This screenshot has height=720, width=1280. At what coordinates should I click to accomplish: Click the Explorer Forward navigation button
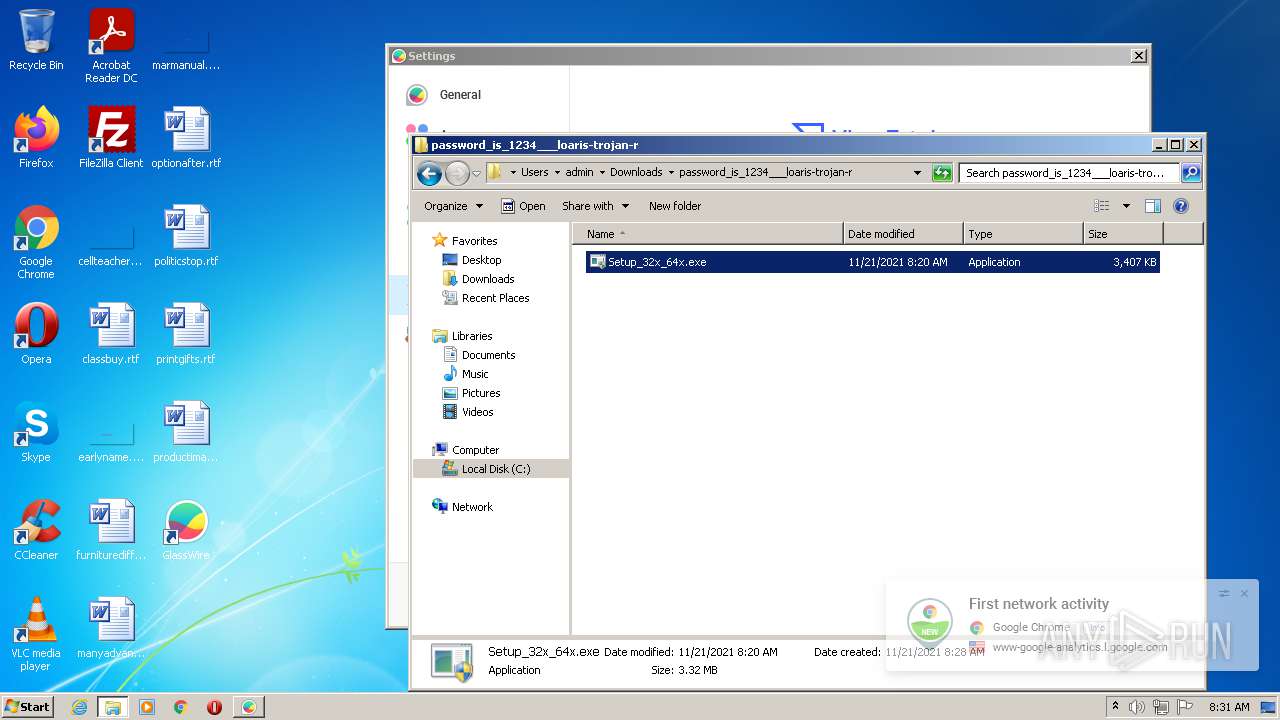pyautogui.click(x=457, y=173)
